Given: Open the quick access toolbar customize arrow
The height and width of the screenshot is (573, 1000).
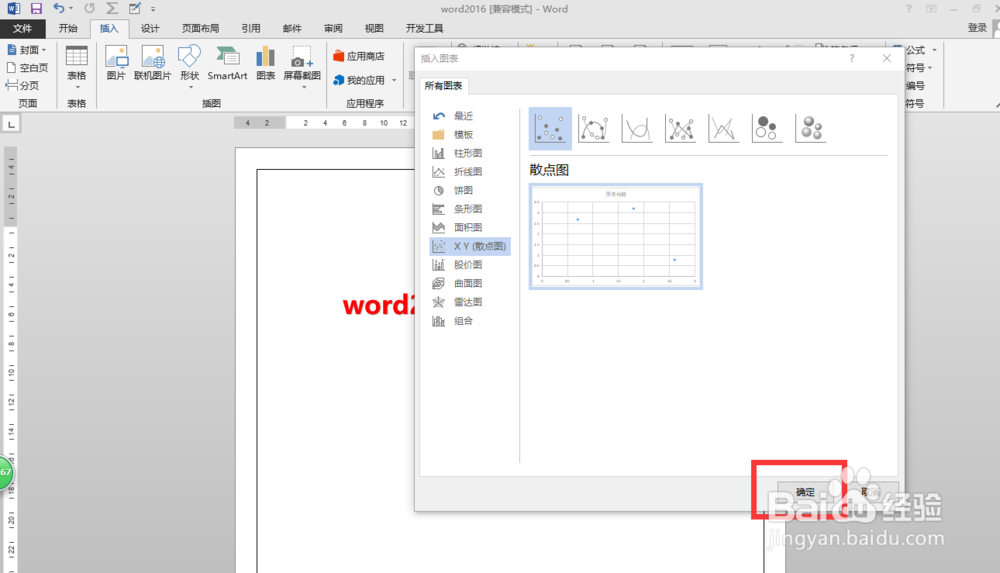Looking at the screenshot, I should tap(153, 9).
